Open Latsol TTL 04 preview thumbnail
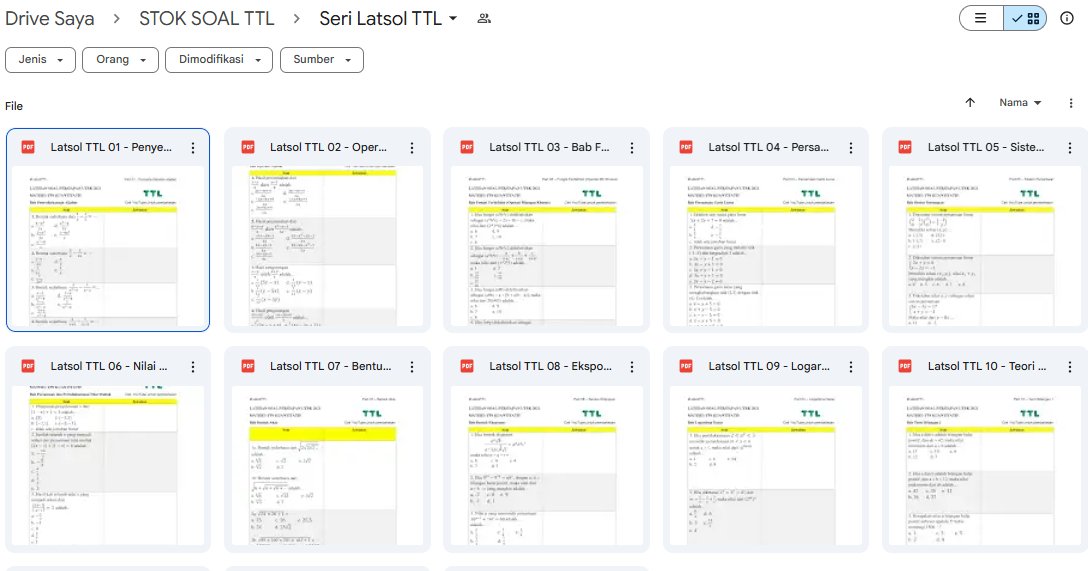The image size is (1088, 571). click(x=765, y=246)
